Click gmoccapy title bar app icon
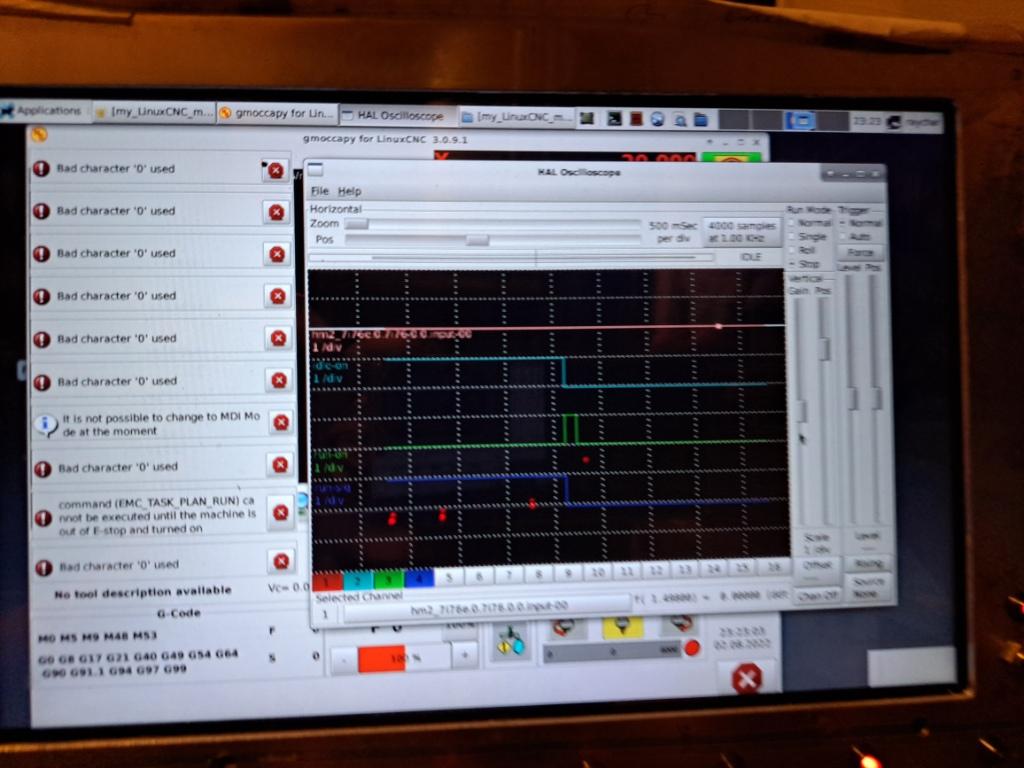Viewport: 1024px width, 768px height. [x=40, y=135]
